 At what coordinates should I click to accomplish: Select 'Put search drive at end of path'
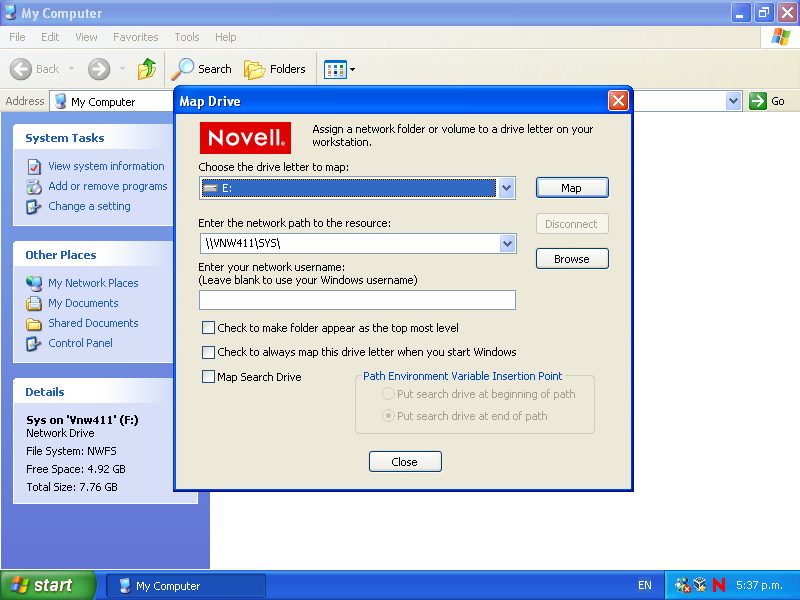coord(388,416)
